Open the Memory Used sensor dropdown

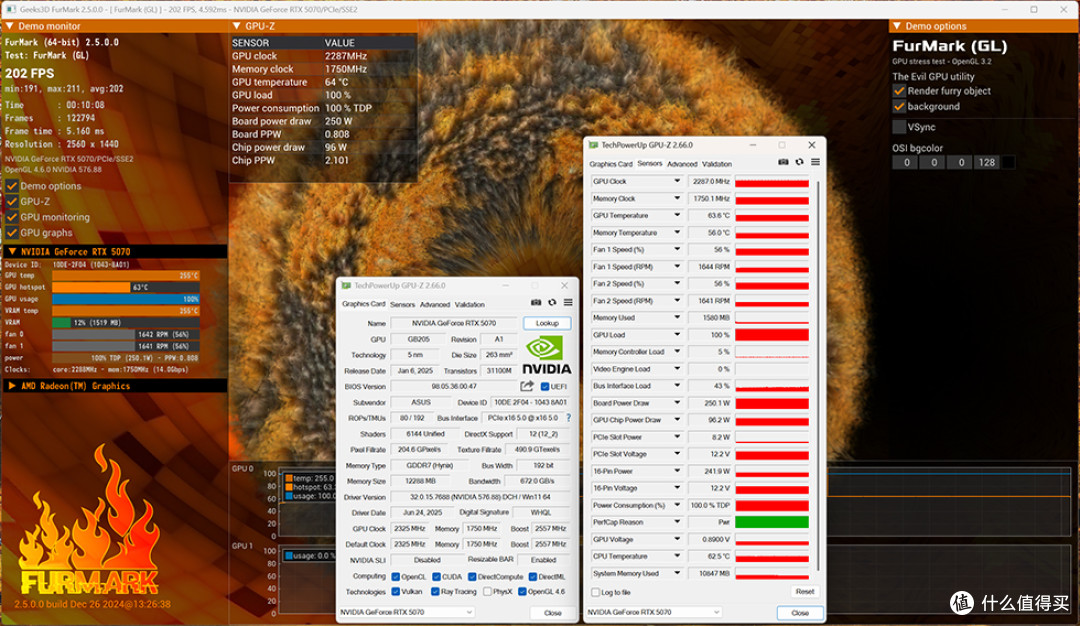677,317
